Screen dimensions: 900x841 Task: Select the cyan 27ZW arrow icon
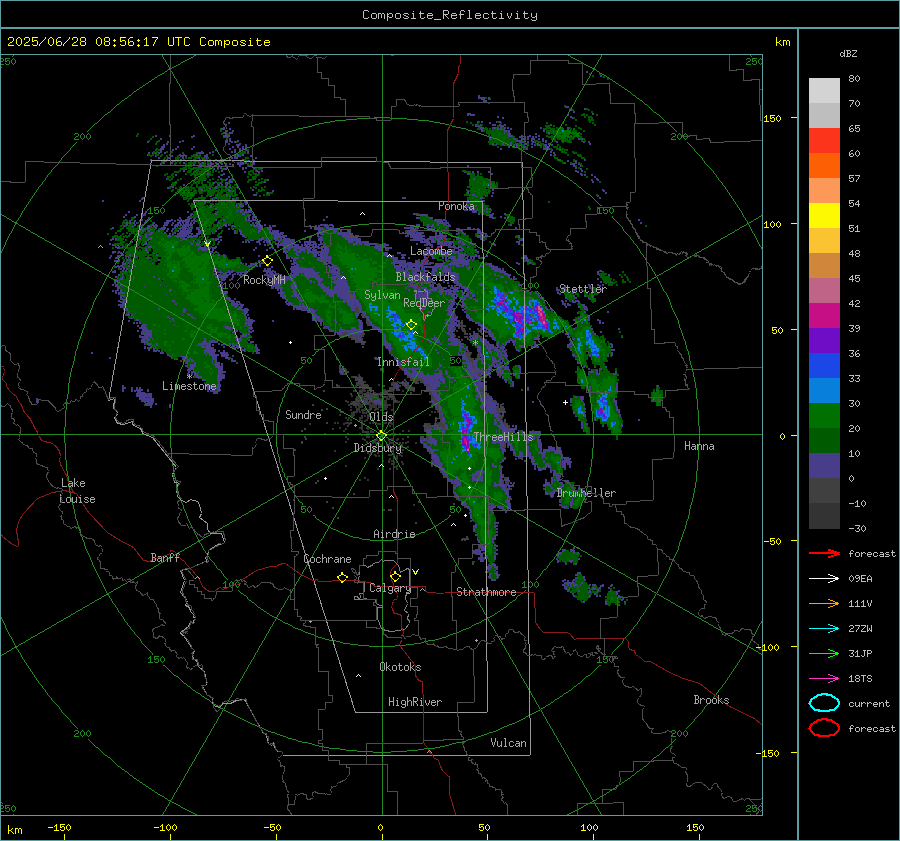click(x=824, y=629)
